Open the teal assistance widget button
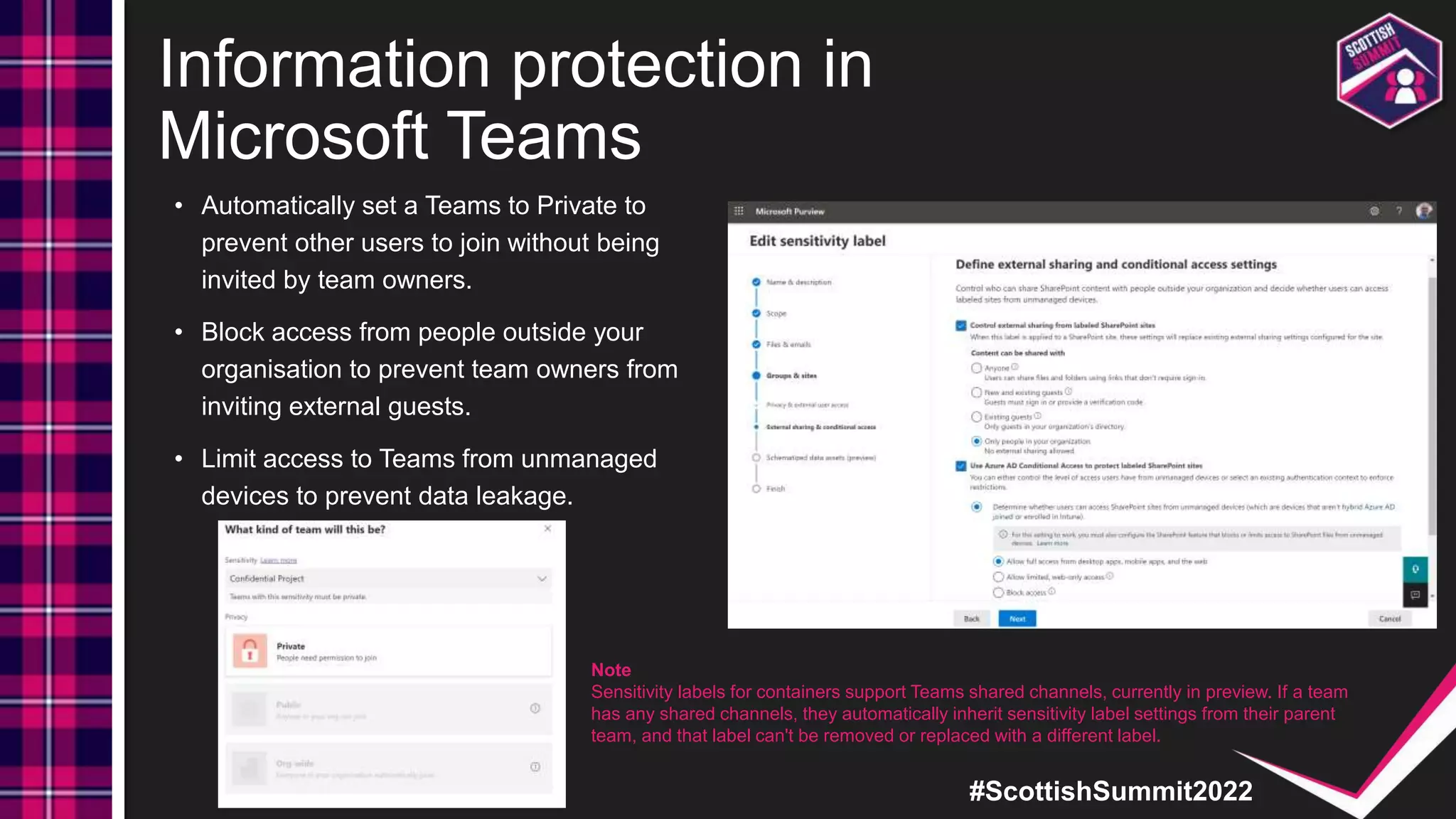 pyautogui.click(x=1415, y=569)
